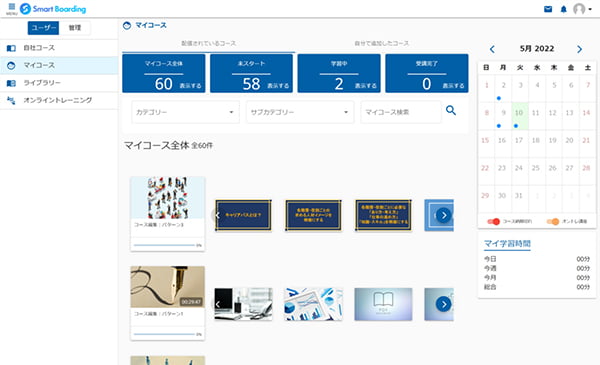Open the hamburger MENU icon
Viewport: 600px width, 365px height.
pyautogui.click(x=11, y=9)
